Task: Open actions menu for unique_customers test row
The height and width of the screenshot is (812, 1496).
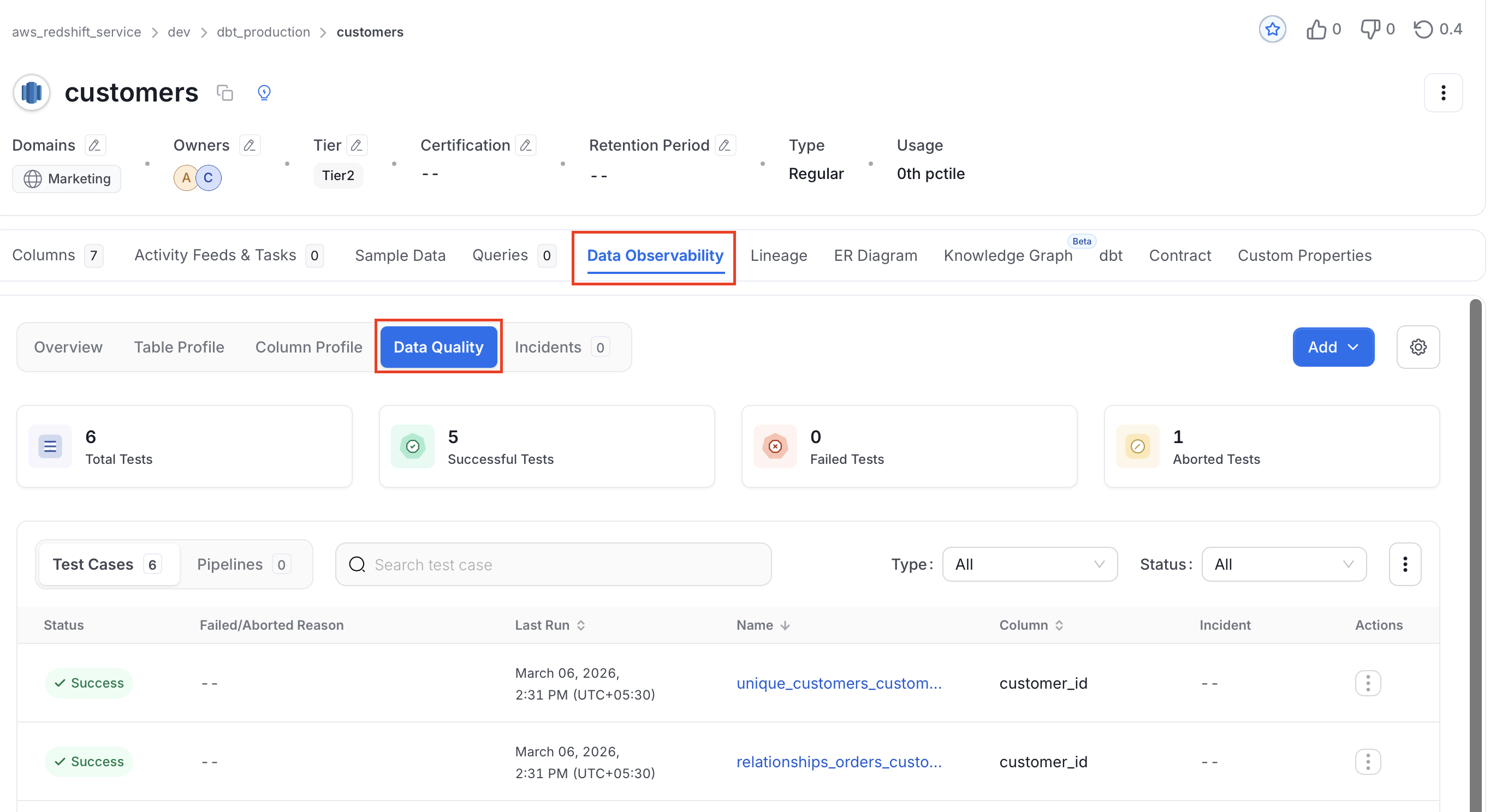Action: point(1367,683)
